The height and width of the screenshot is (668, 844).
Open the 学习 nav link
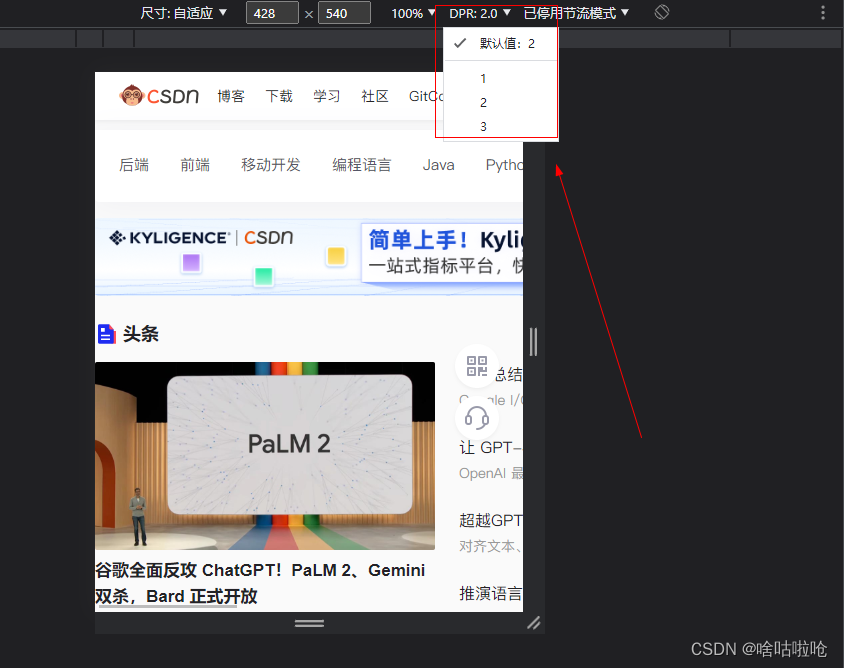327,96
